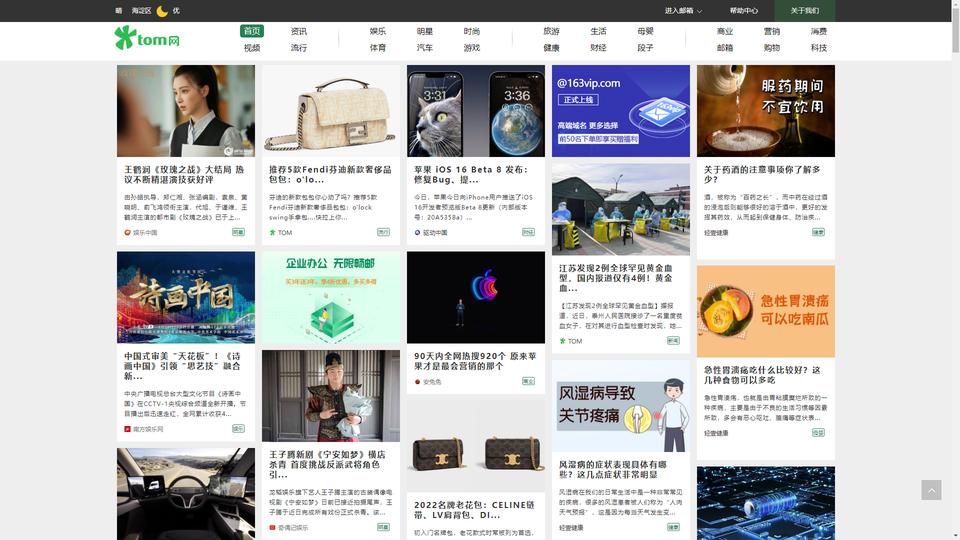
Task: Open headline 急性胃溃疡吃什么比较好
Action: 762,375
